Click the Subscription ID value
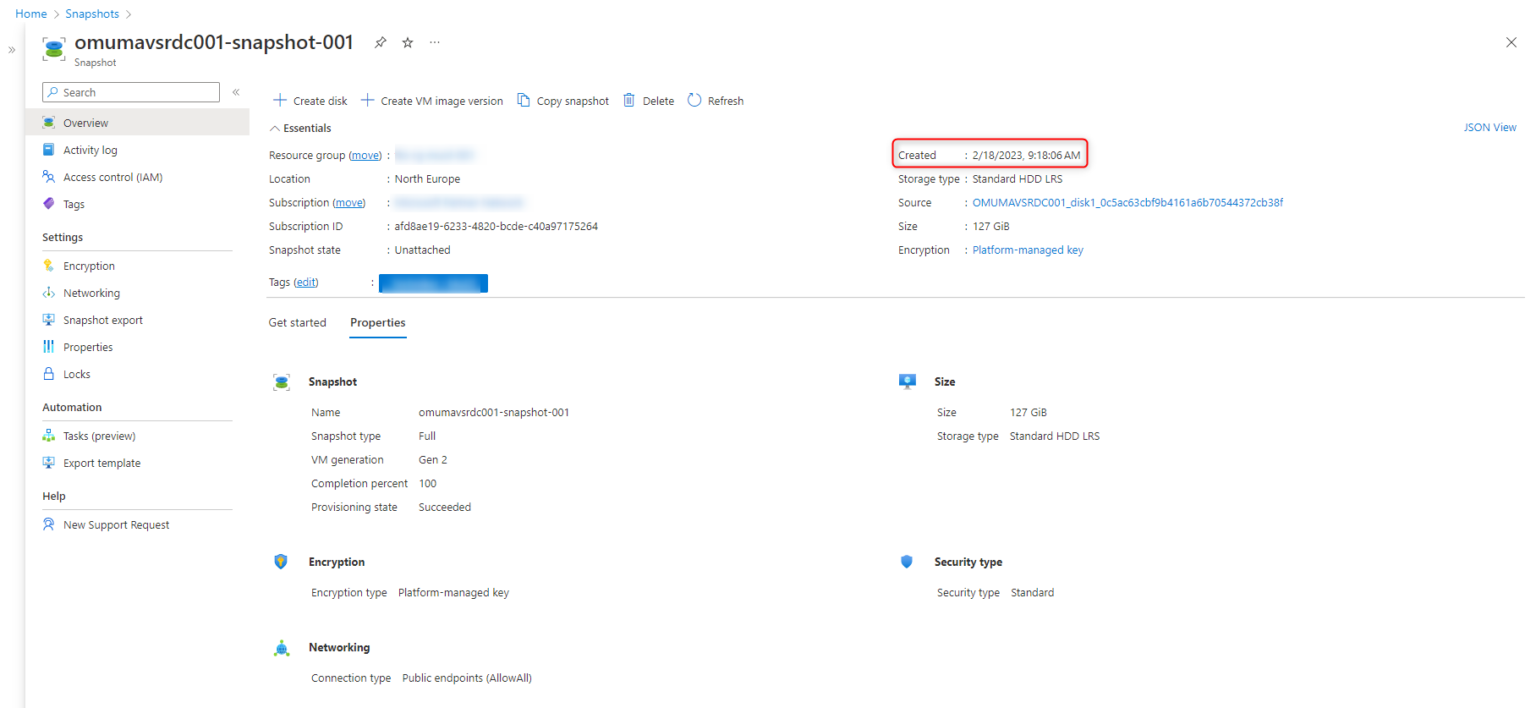This screenshot has height=708, width=1536. pyautogui.click(x=496, y=226)
